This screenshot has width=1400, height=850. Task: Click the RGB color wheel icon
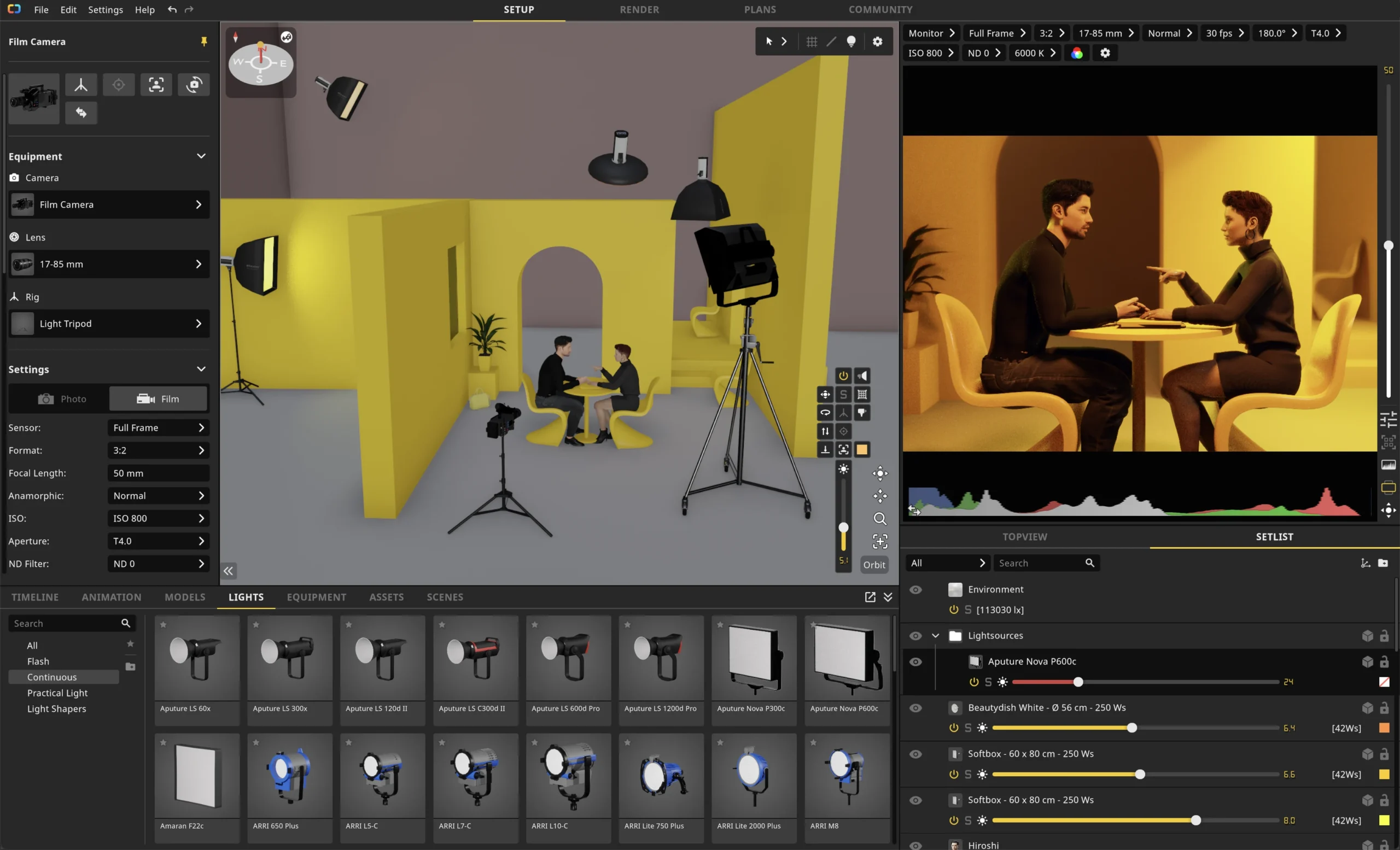(1077, 54)
